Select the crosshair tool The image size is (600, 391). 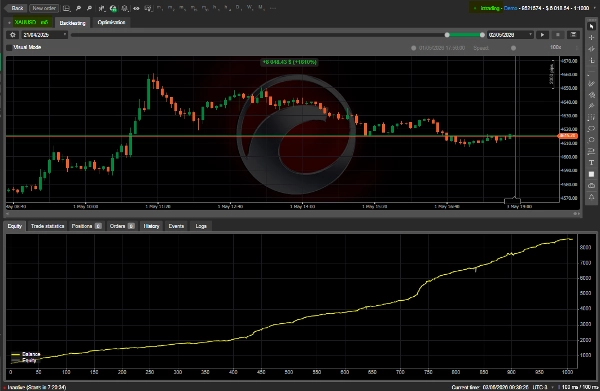click(x=592, y=37)
